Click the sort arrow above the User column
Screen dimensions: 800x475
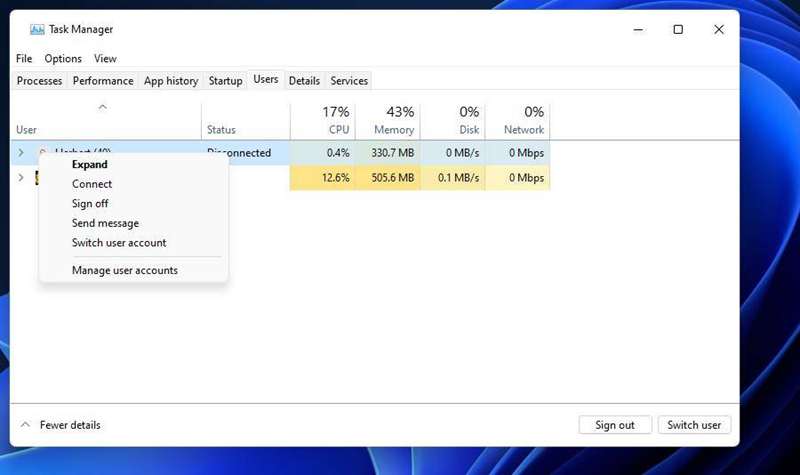[x=102, y=107]
